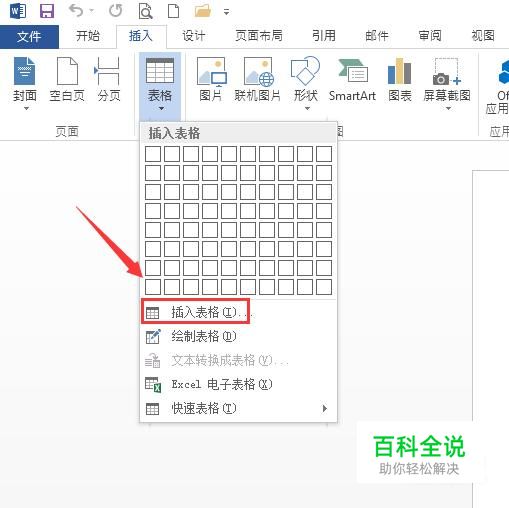509x508 pixels.
Task: Create new blank document icon
Action: point(173,11)
